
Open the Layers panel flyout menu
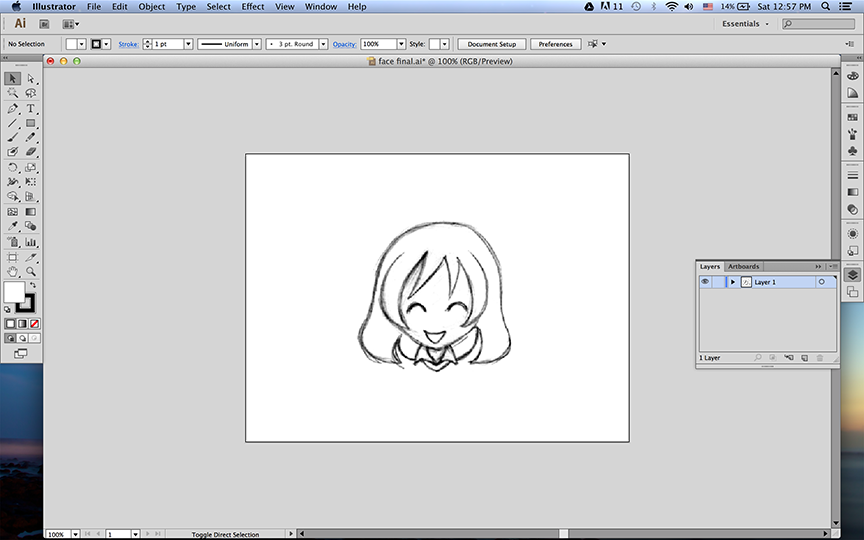click(833, 267)
